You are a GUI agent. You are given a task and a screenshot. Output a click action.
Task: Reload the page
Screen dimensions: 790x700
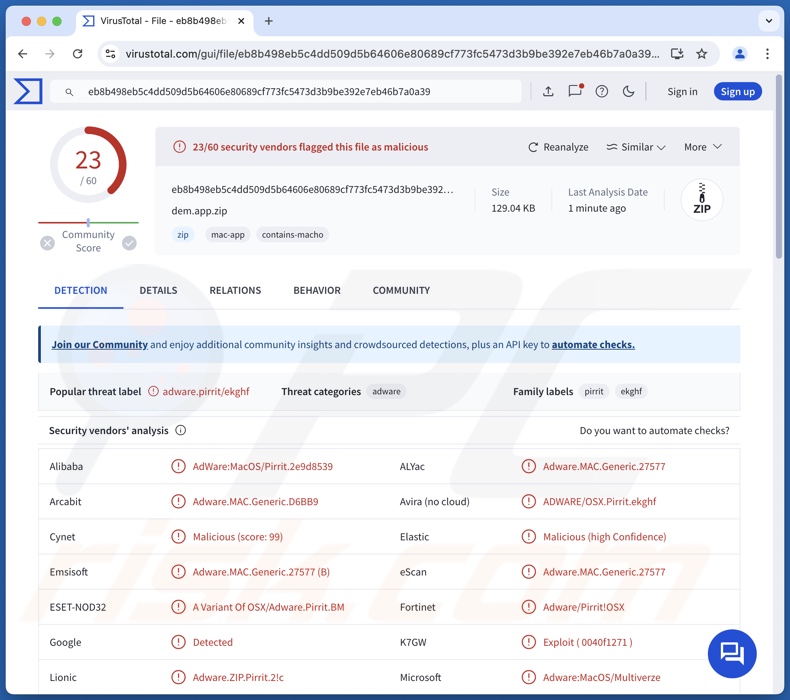click(77, 53)
